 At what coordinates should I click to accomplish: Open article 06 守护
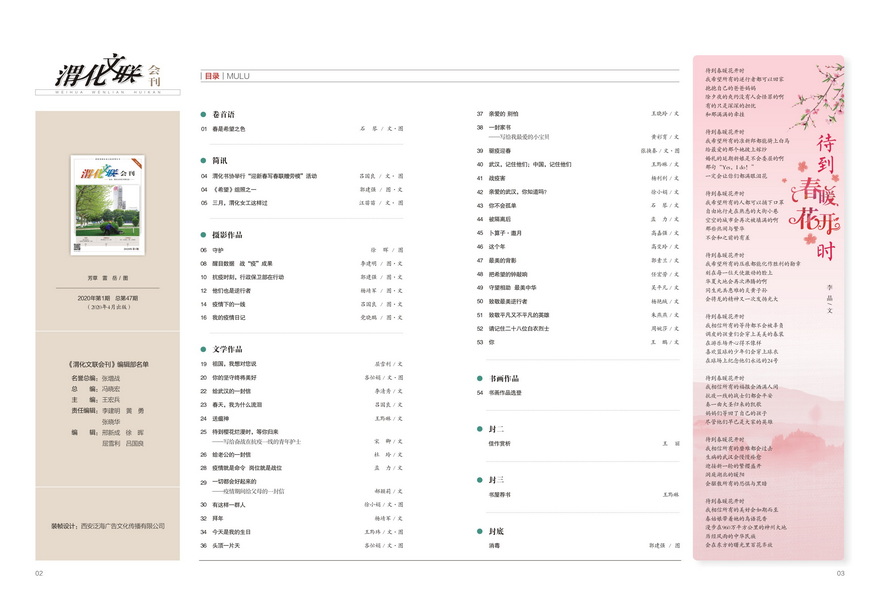(x=218, y=249)
